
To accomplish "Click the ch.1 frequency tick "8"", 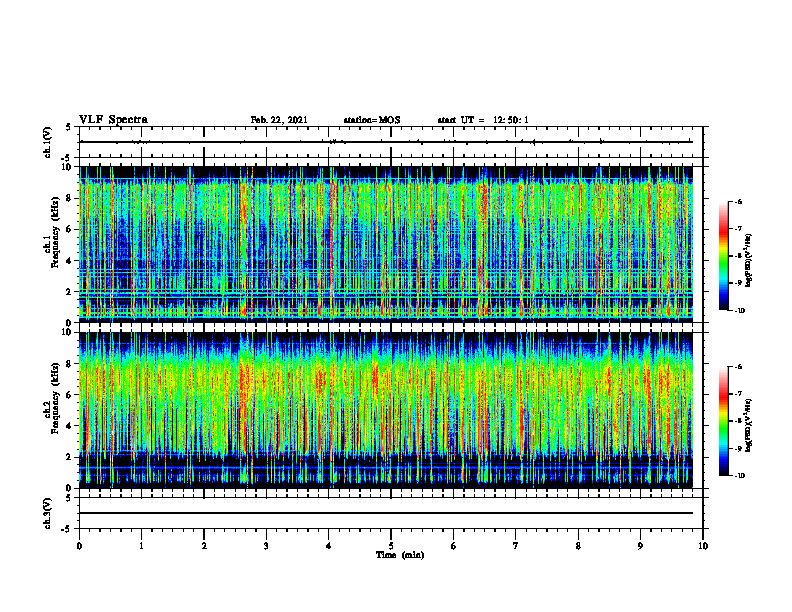I will coord(70,198).
